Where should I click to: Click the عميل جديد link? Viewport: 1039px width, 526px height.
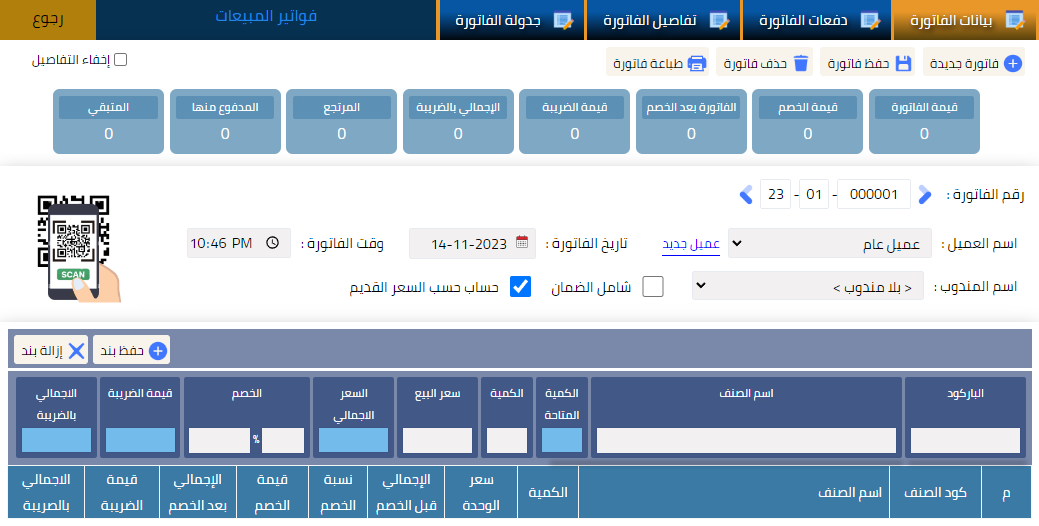(691, 244)
